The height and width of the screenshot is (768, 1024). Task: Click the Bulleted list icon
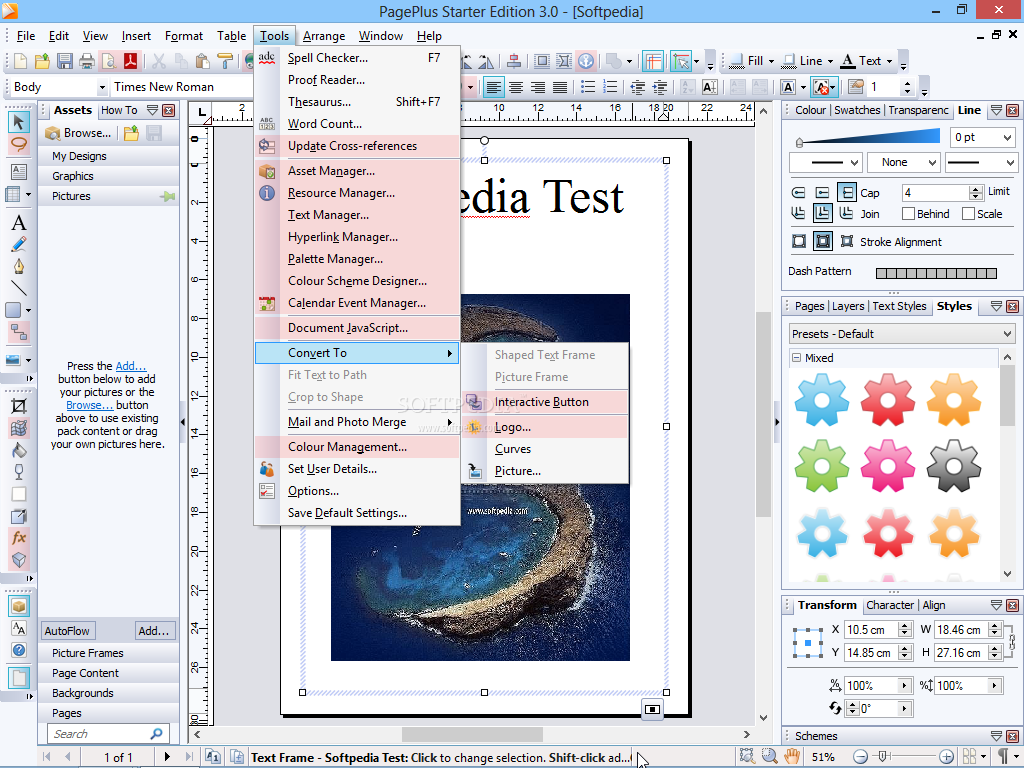588,87
